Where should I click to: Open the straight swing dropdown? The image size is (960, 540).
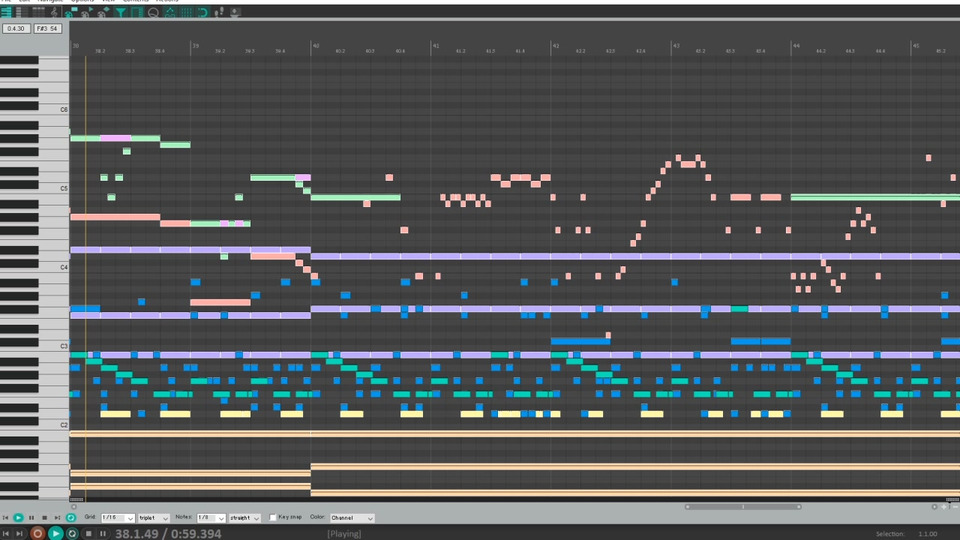pos(245,518)
